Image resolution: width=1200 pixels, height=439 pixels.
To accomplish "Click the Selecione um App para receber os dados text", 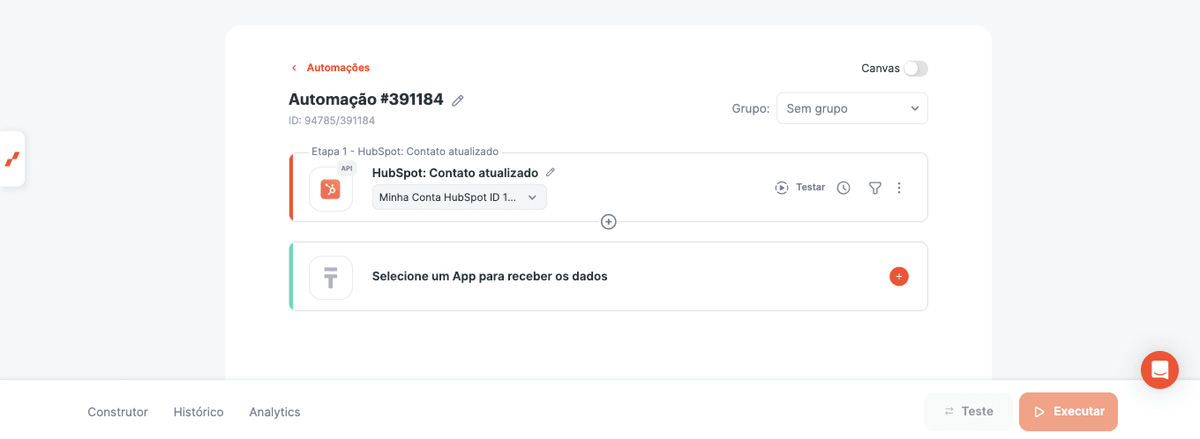I will click(490, 276).
